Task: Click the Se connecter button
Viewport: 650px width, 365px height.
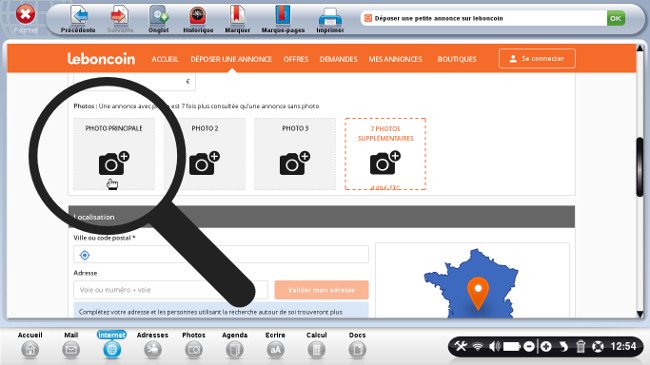Action: 537,58
